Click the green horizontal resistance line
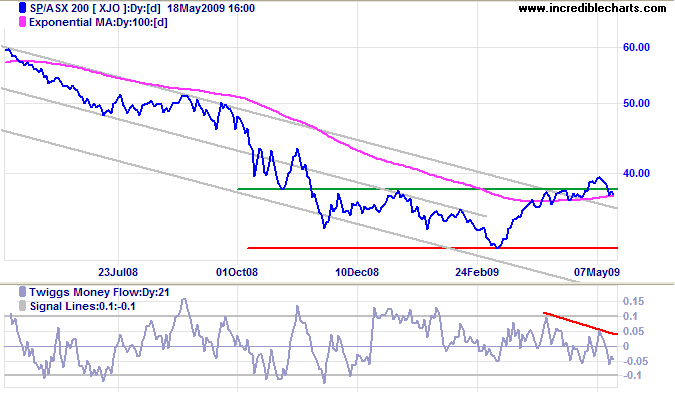The width and height of the screenshot is (675, 395). point(427,189)
